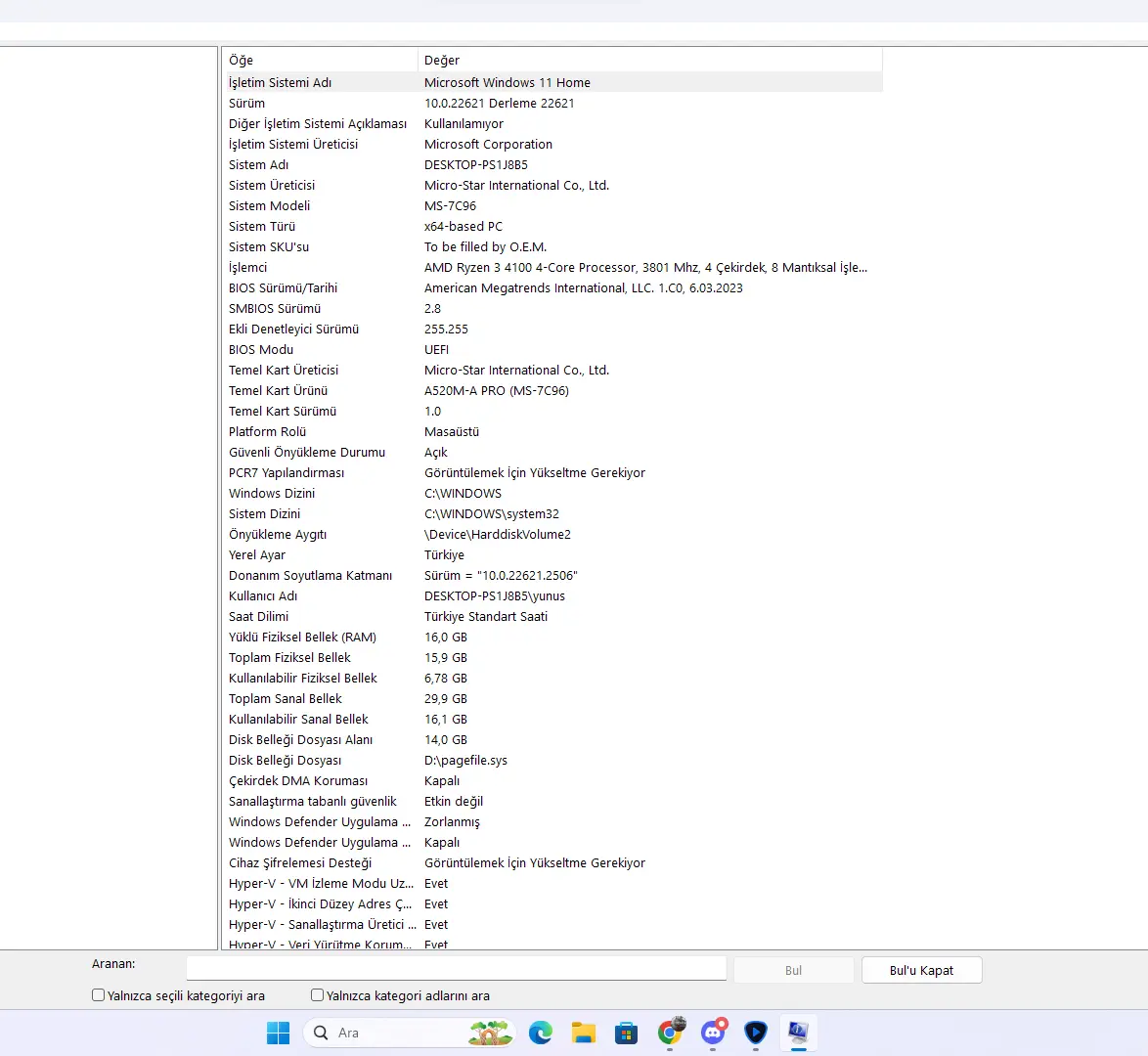Select the 'PCR7 Yapılandırması' item
The height and width of the screenshot is (1056, 1148).
[287, 472]
